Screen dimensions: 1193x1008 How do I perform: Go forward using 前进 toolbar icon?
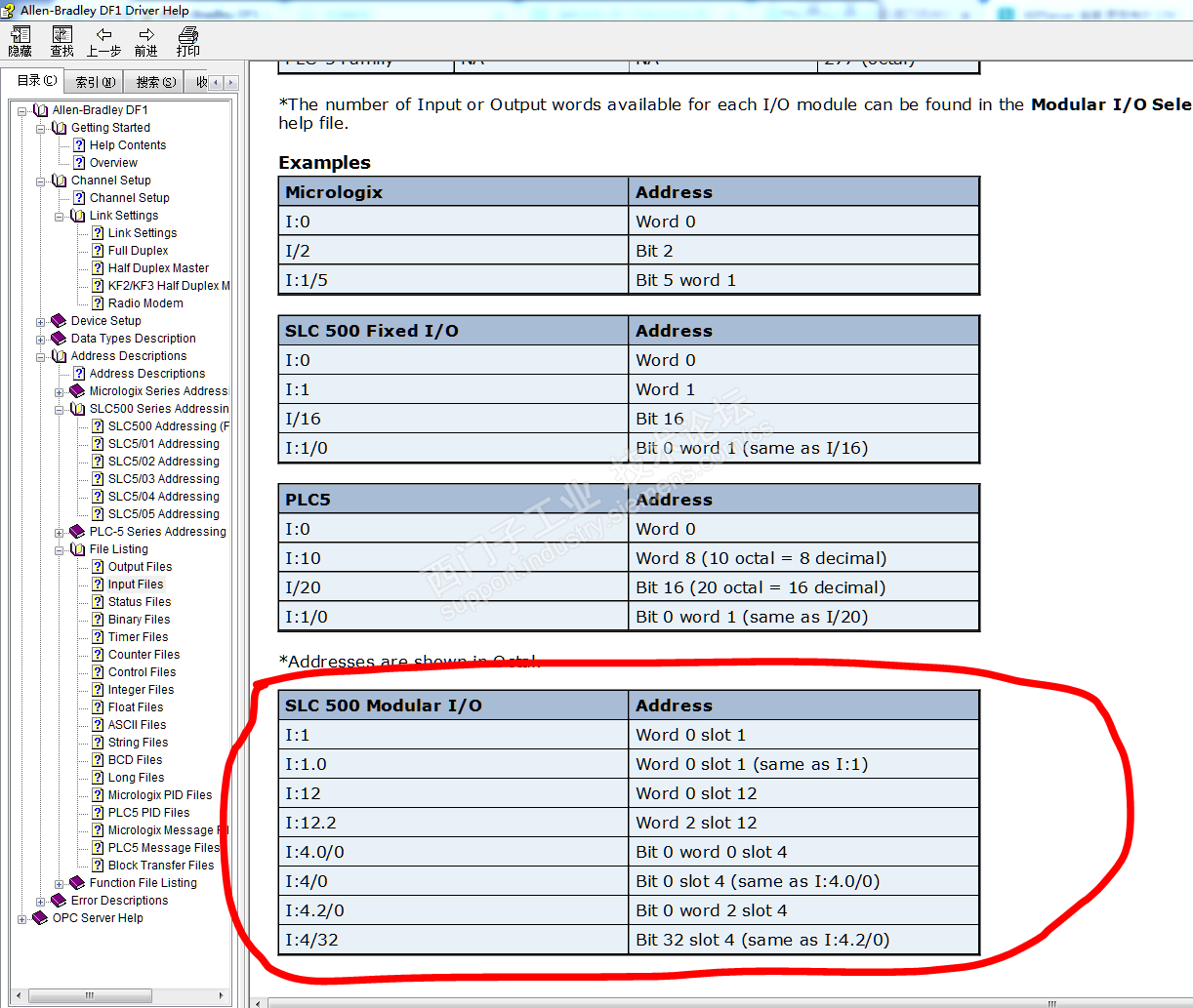(x=145, y=42)
